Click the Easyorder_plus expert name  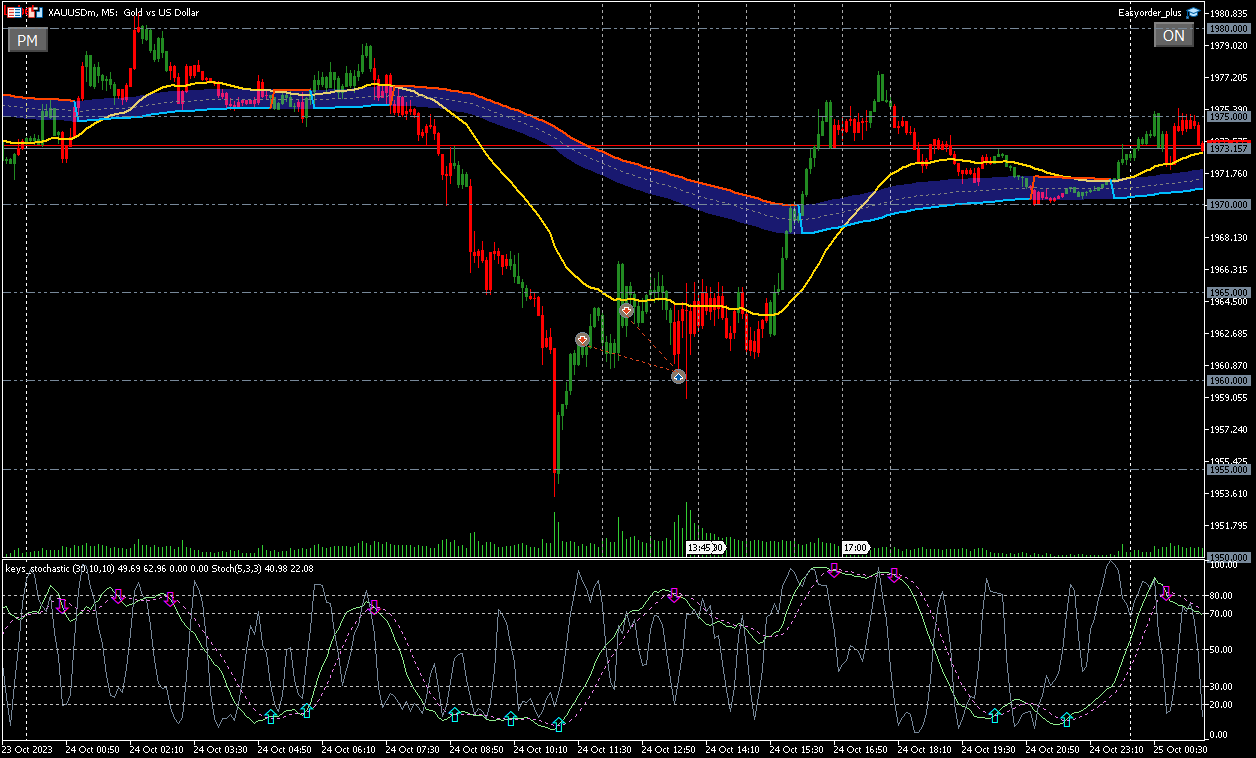point(1150,12)
